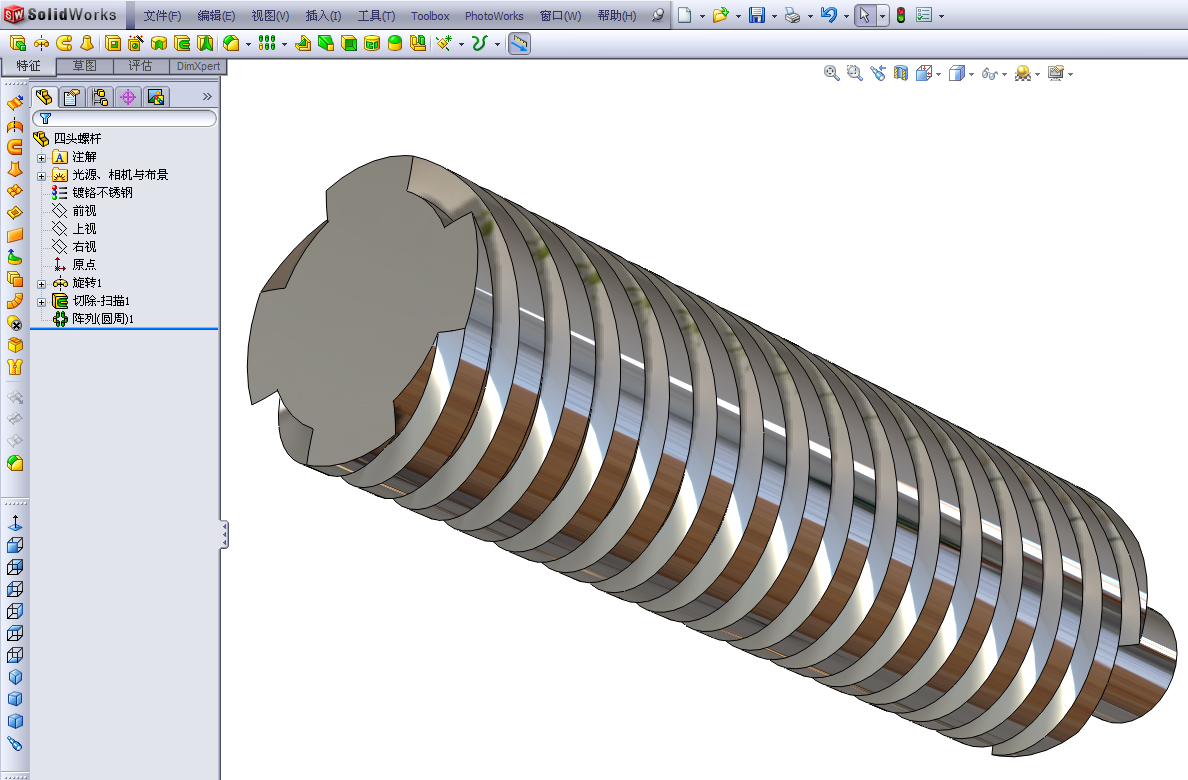Expand the 旋转1 feature
1188x780 pixels.
[42, 285]
